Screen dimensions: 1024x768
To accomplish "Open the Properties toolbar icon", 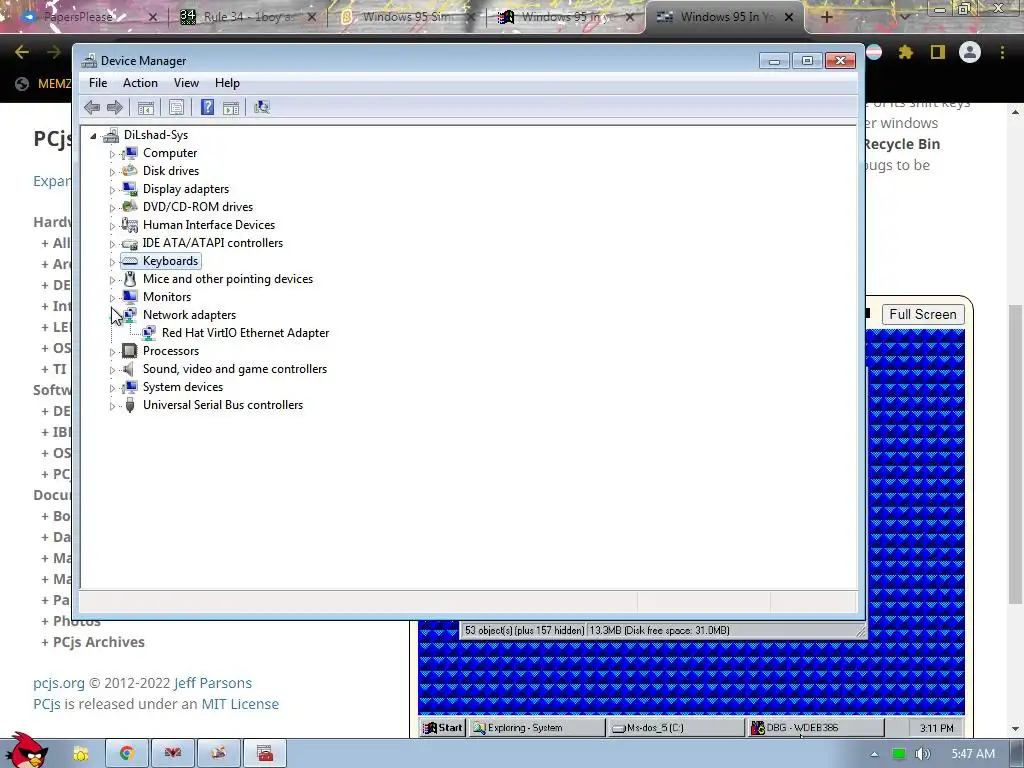I will [x=176, y=108].
